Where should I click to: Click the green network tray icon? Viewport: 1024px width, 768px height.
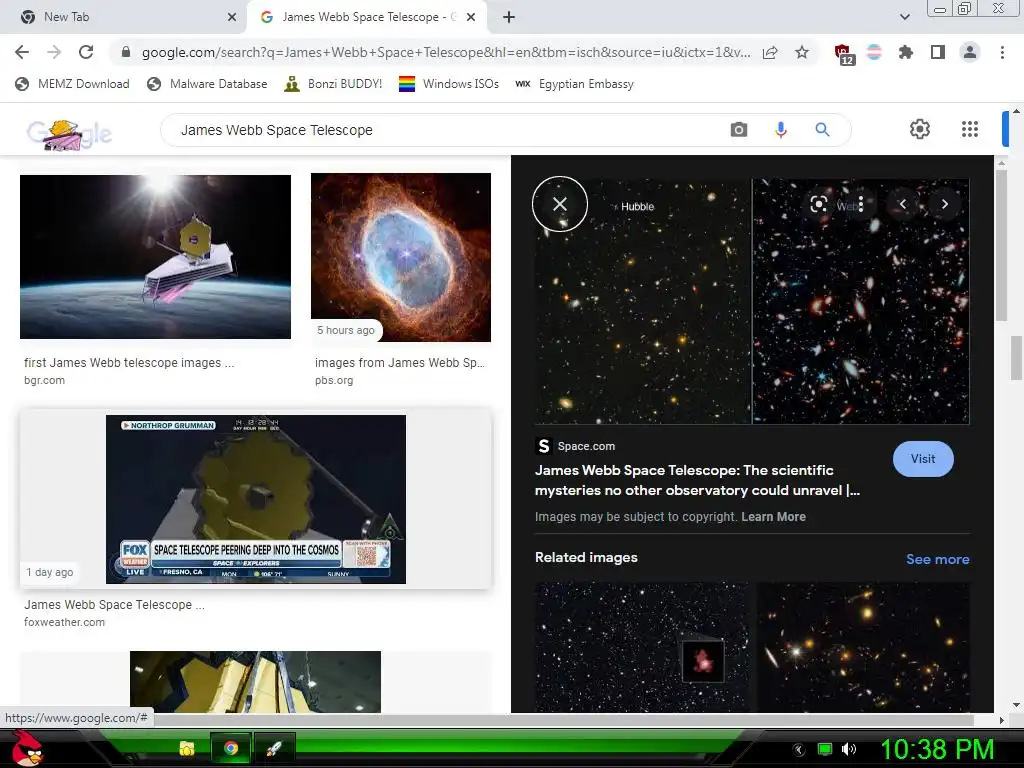coord(825,749)
